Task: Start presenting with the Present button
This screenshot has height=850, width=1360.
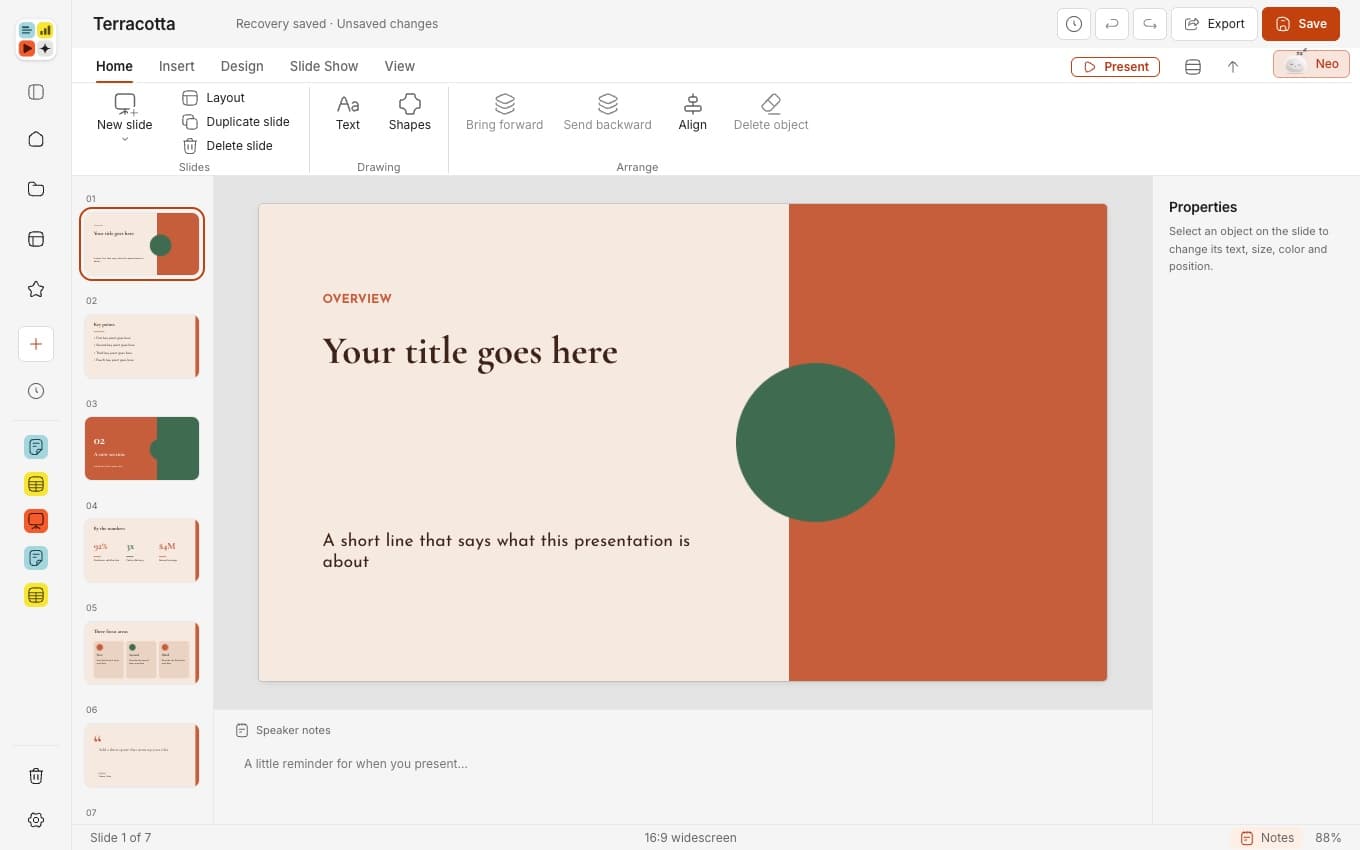Action: coord(1115,67)
